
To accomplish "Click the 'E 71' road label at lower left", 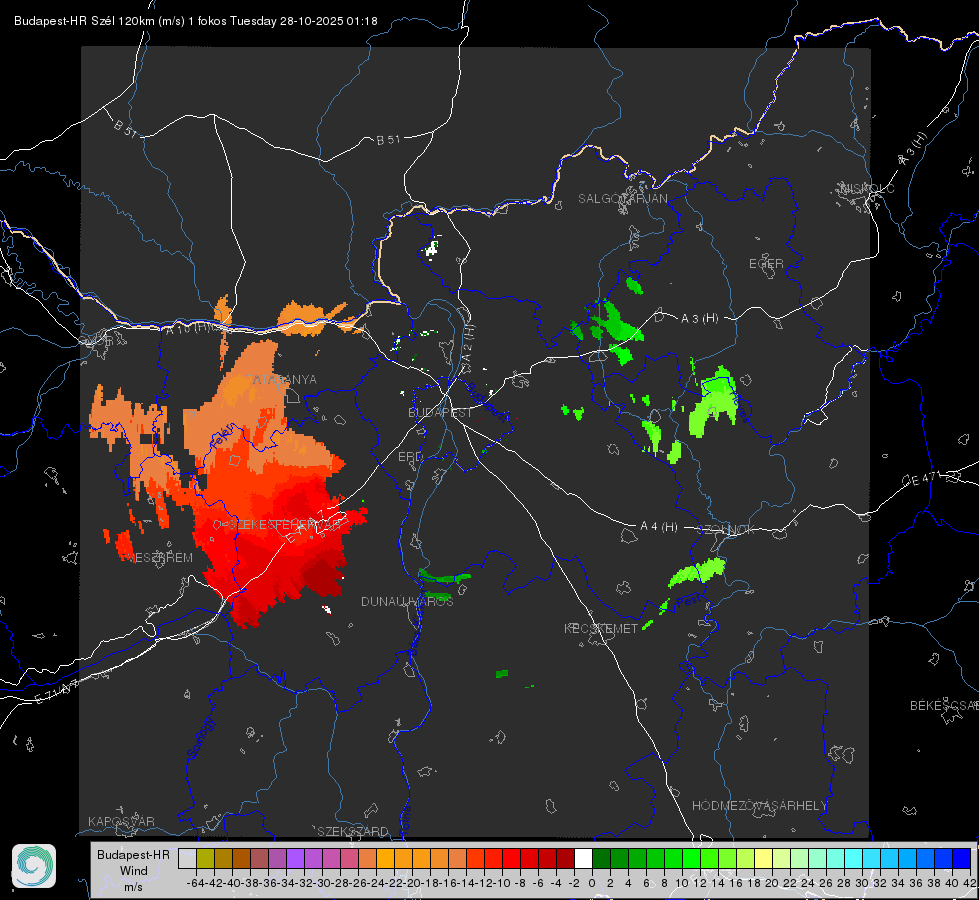I will (x=57, y=691).
